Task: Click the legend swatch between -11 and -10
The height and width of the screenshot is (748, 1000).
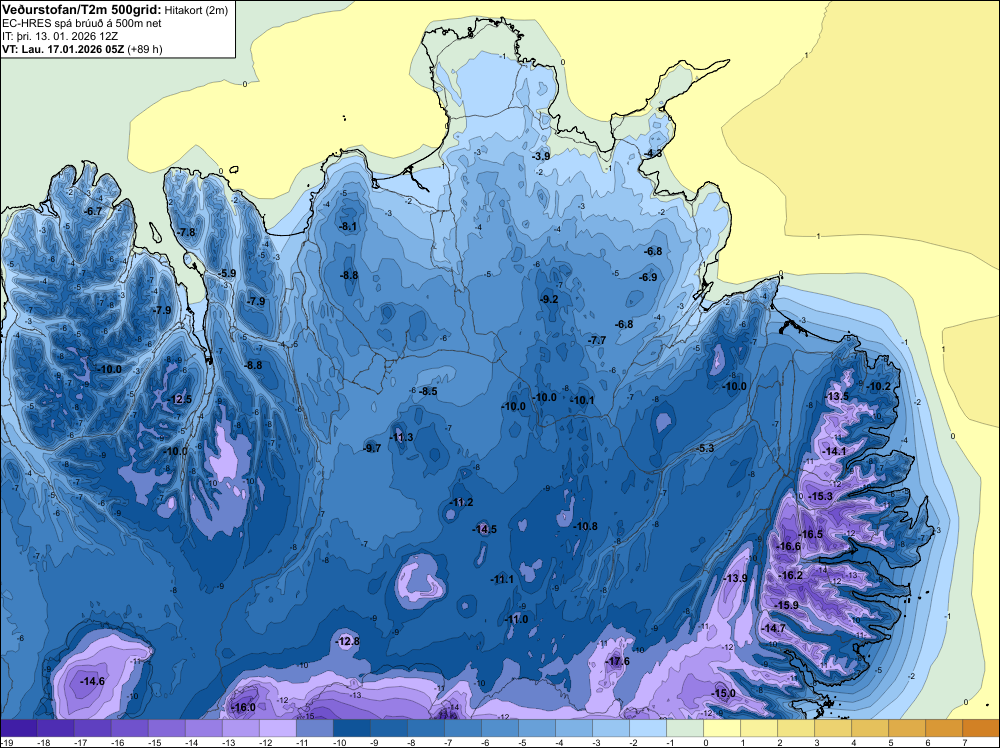Action: pyautogui.click(x=315, y=728)
